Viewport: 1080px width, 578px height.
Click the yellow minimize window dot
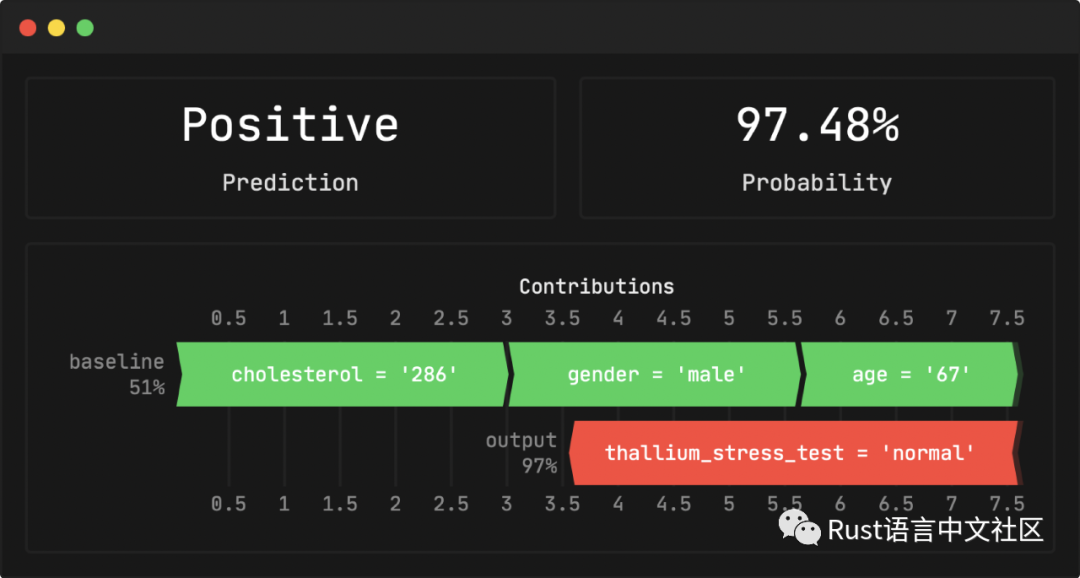pyautogui.click(x=56, y=28)
